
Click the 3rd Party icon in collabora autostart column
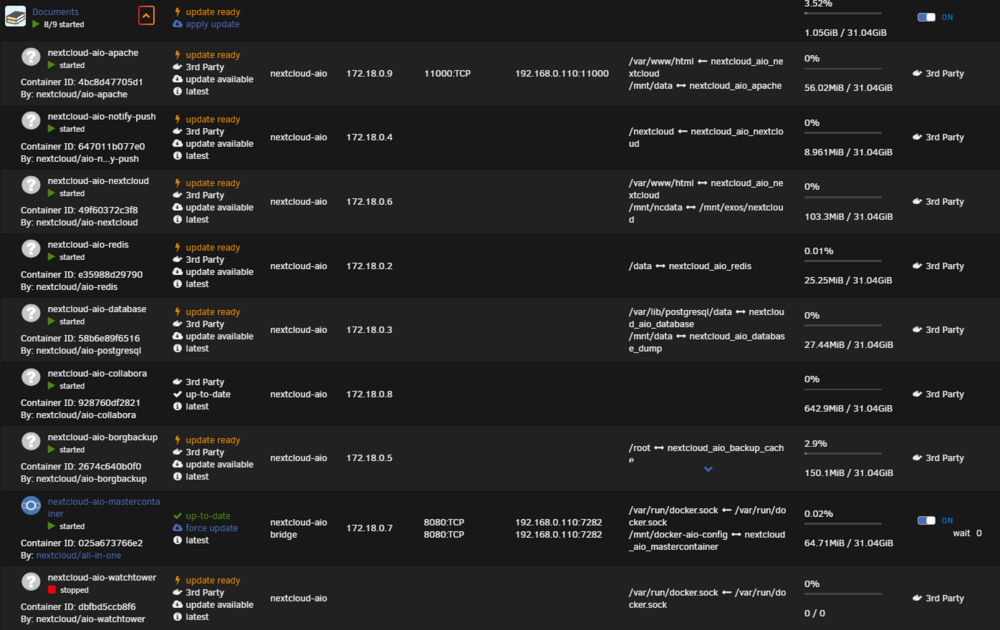pyautogui.click(x=917, y=394)
